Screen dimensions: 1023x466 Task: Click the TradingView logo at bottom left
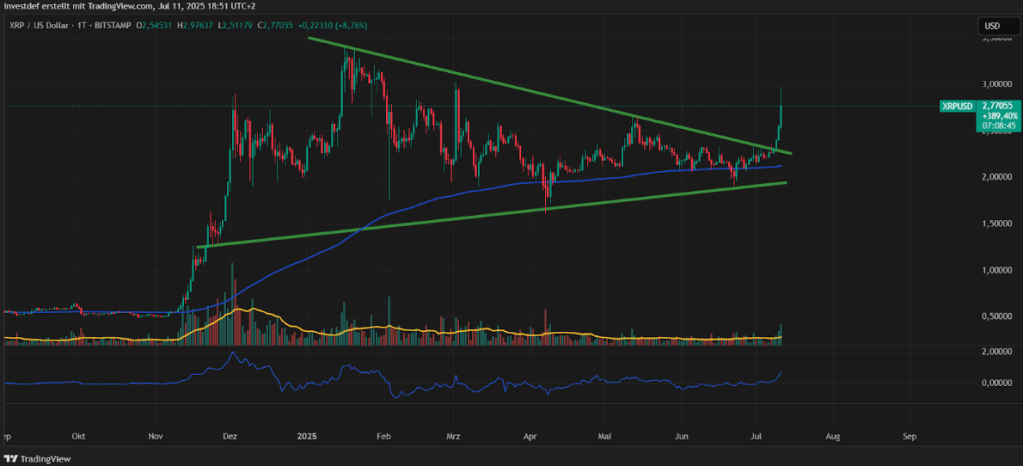[38, 459]
